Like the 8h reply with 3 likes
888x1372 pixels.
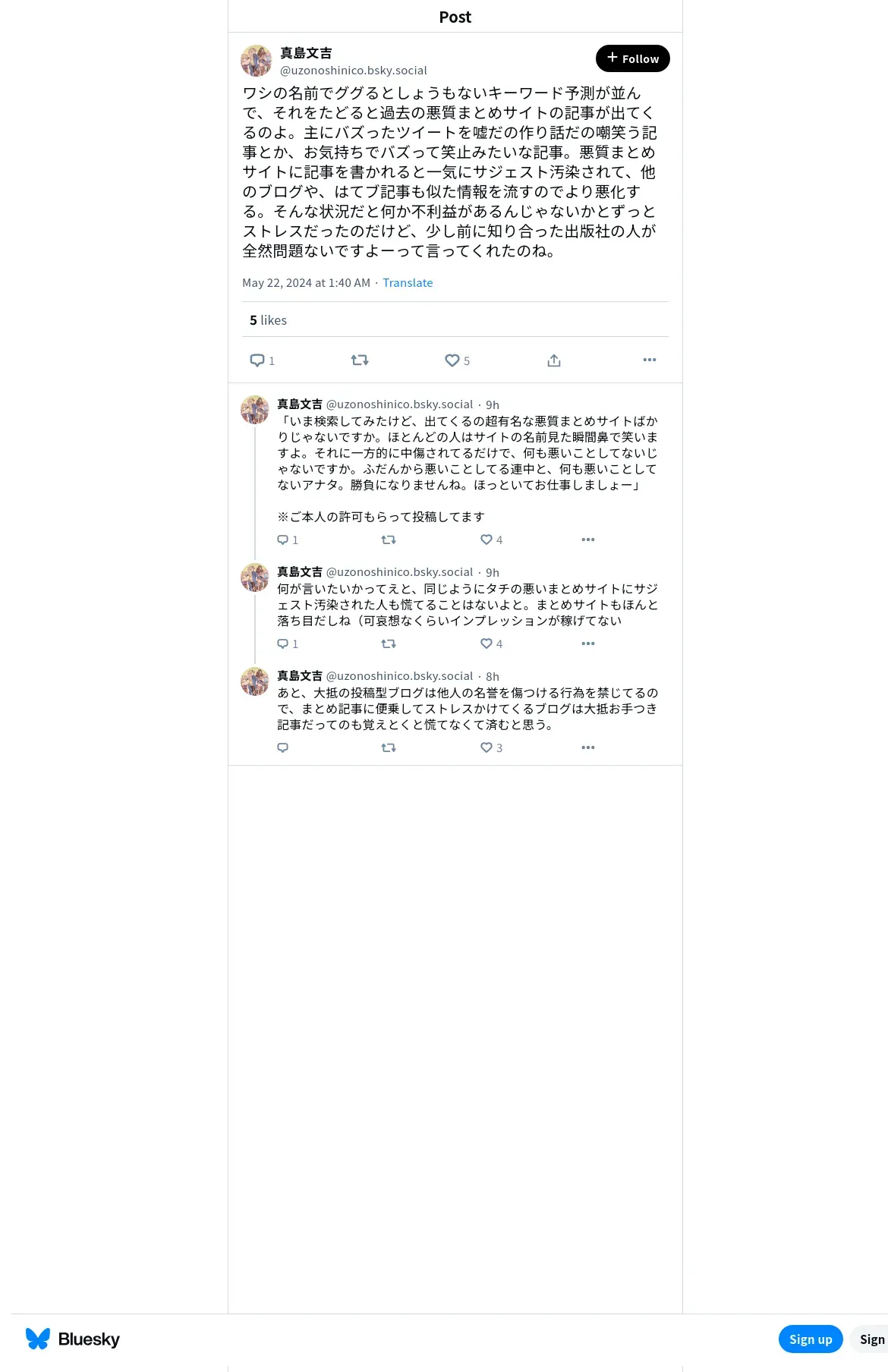[487, 747]
